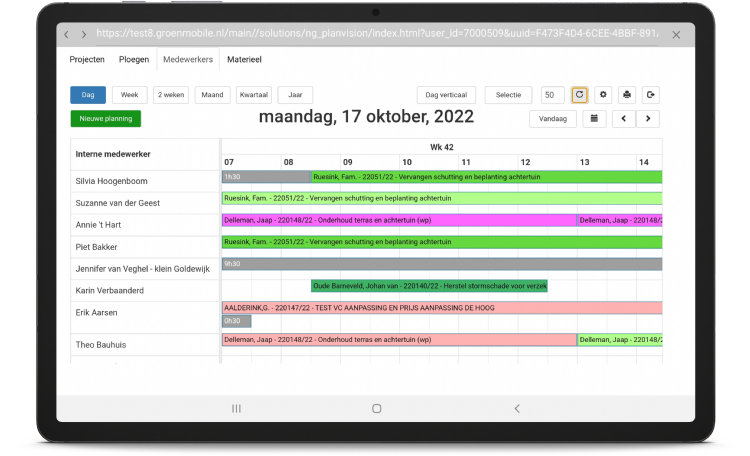The image size is (750, 456).
Task: Open the Selectie filter
Action: click(x=508, y=95)
